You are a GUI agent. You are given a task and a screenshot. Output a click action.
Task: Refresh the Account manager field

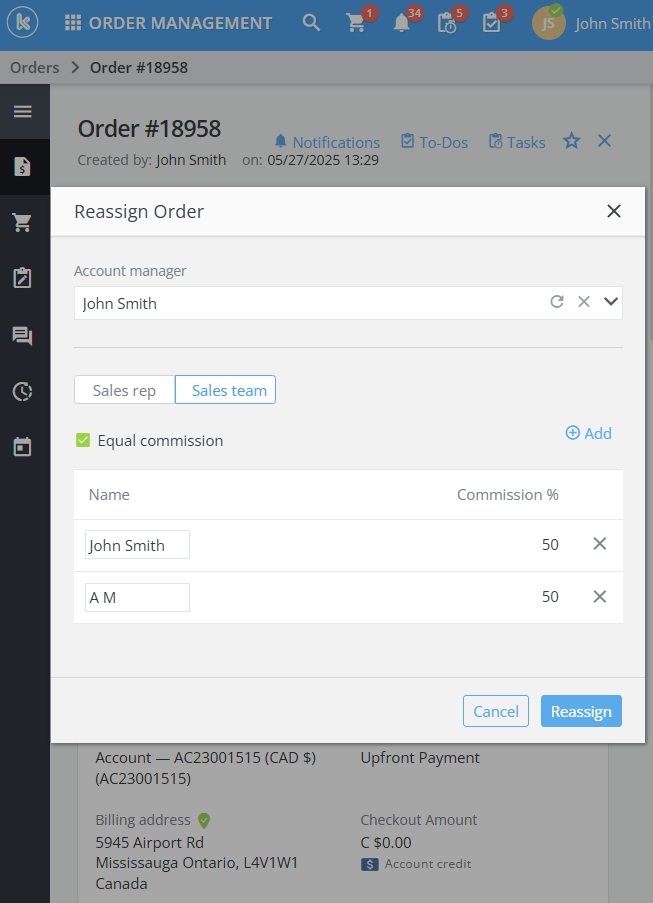coord(557,302)
